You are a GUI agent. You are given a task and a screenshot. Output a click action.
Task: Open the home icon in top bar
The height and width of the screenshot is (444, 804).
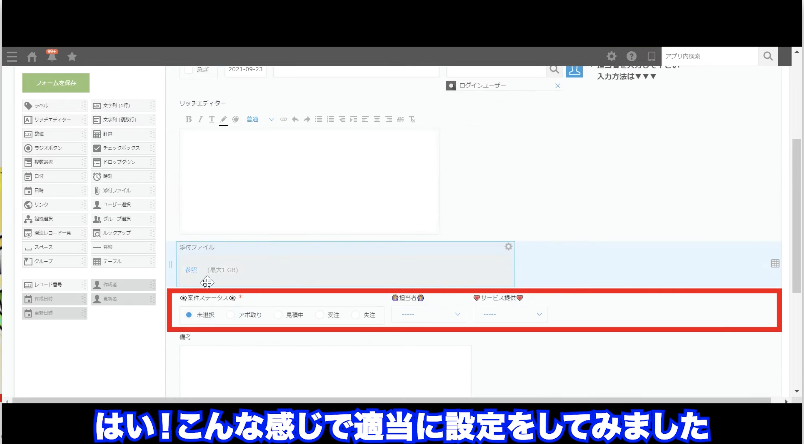(x=33, y=56)
